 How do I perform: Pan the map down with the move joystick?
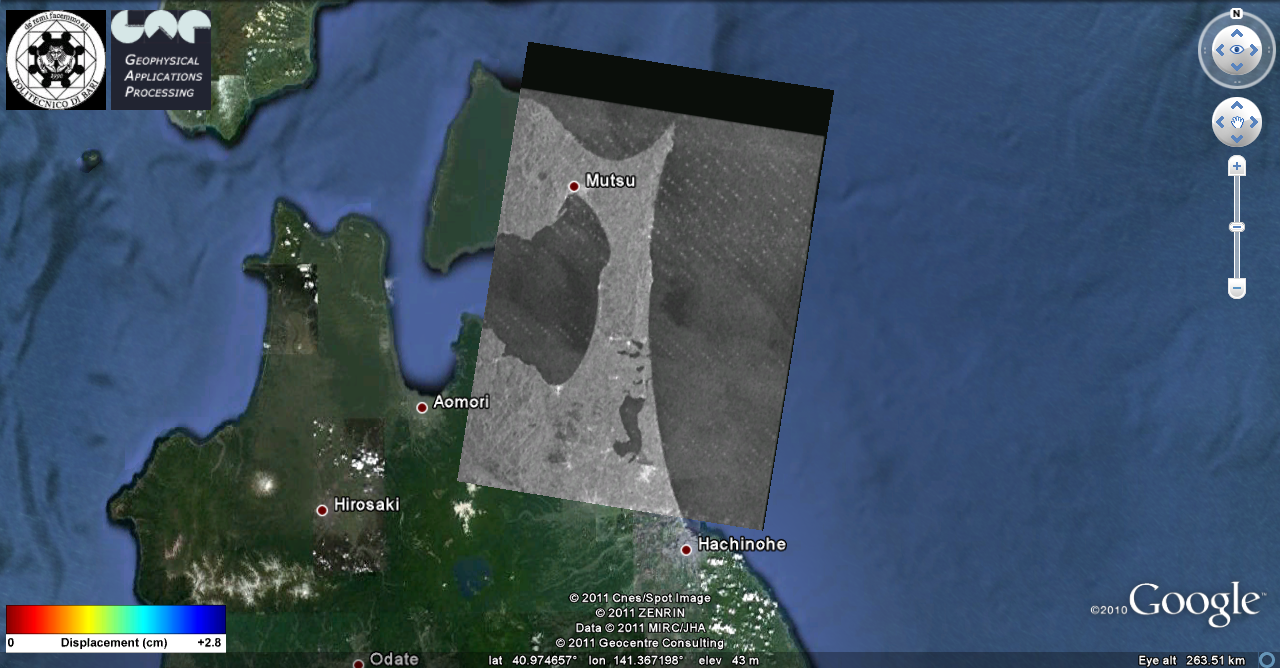pos(1237,138)
